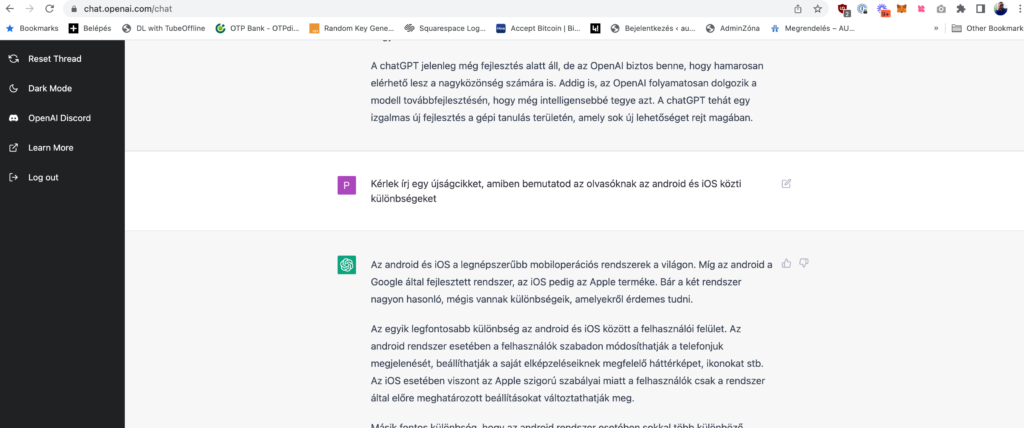The image size is (1024, 428).
Task: Open the OTP Bank bookmark
Action: 257,28
